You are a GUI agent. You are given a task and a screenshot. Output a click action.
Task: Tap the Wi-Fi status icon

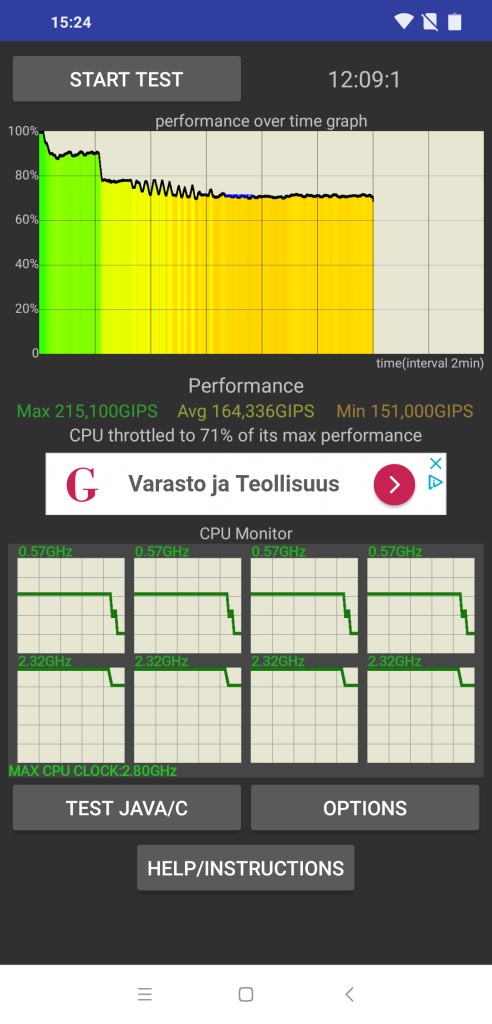click(x=404, y=22)
